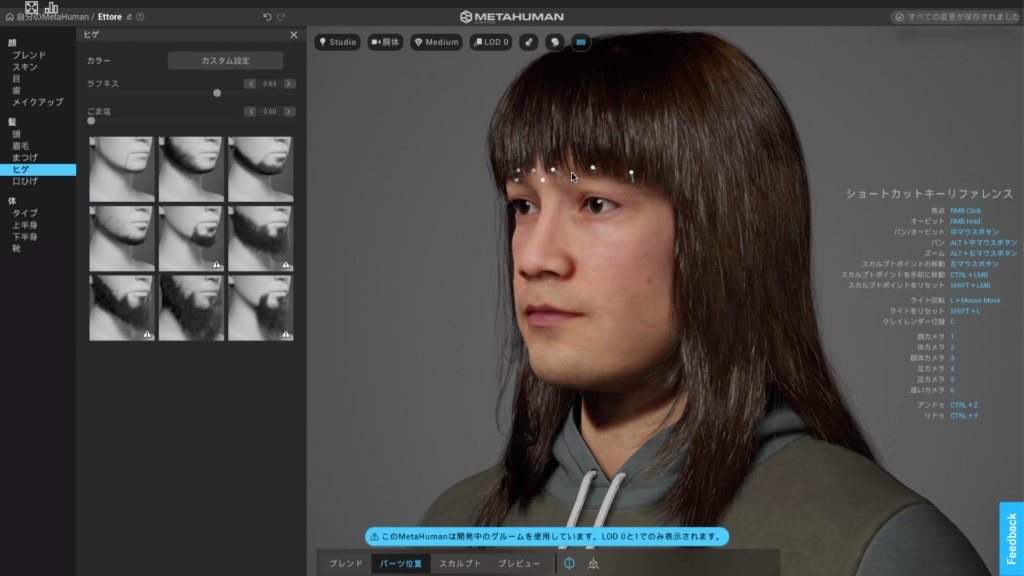Select the faint stubble beard, second row left
The image size is (1024, 576).
[x=121, y=238]
